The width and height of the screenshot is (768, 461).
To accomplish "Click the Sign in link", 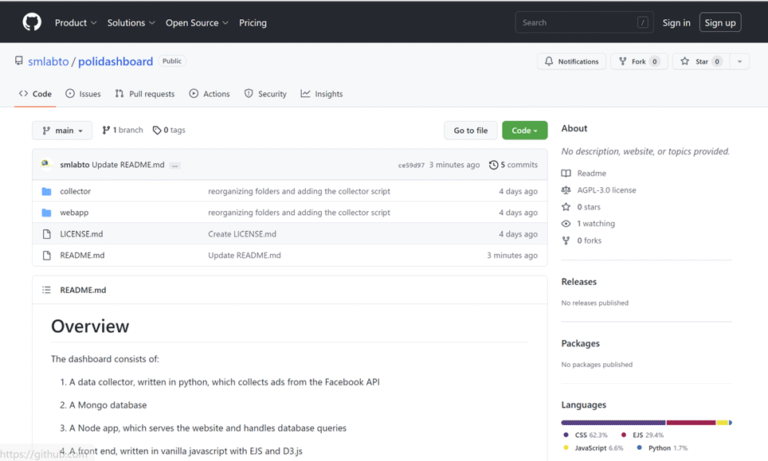I will 676,23.
